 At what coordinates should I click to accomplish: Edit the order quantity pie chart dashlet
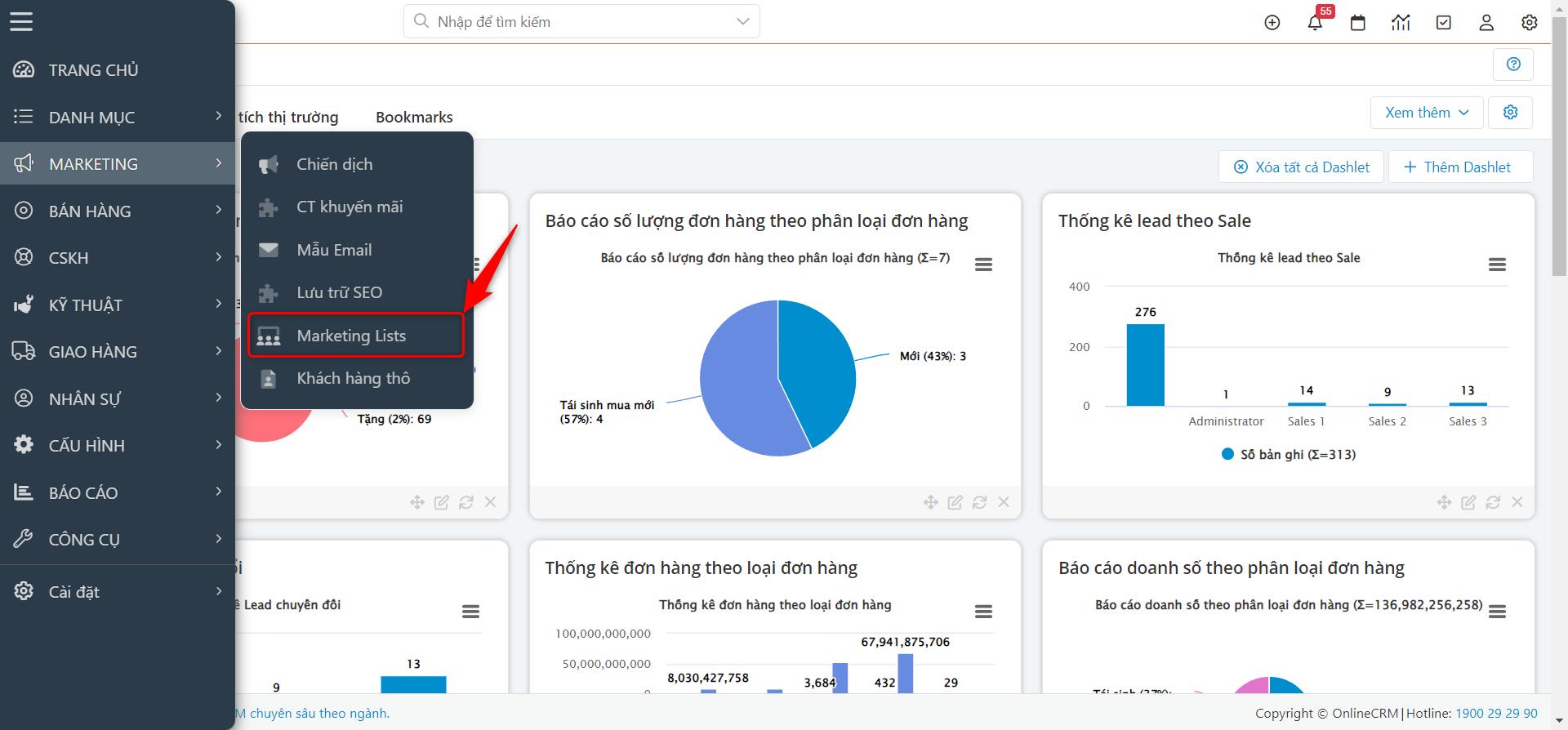955,502
